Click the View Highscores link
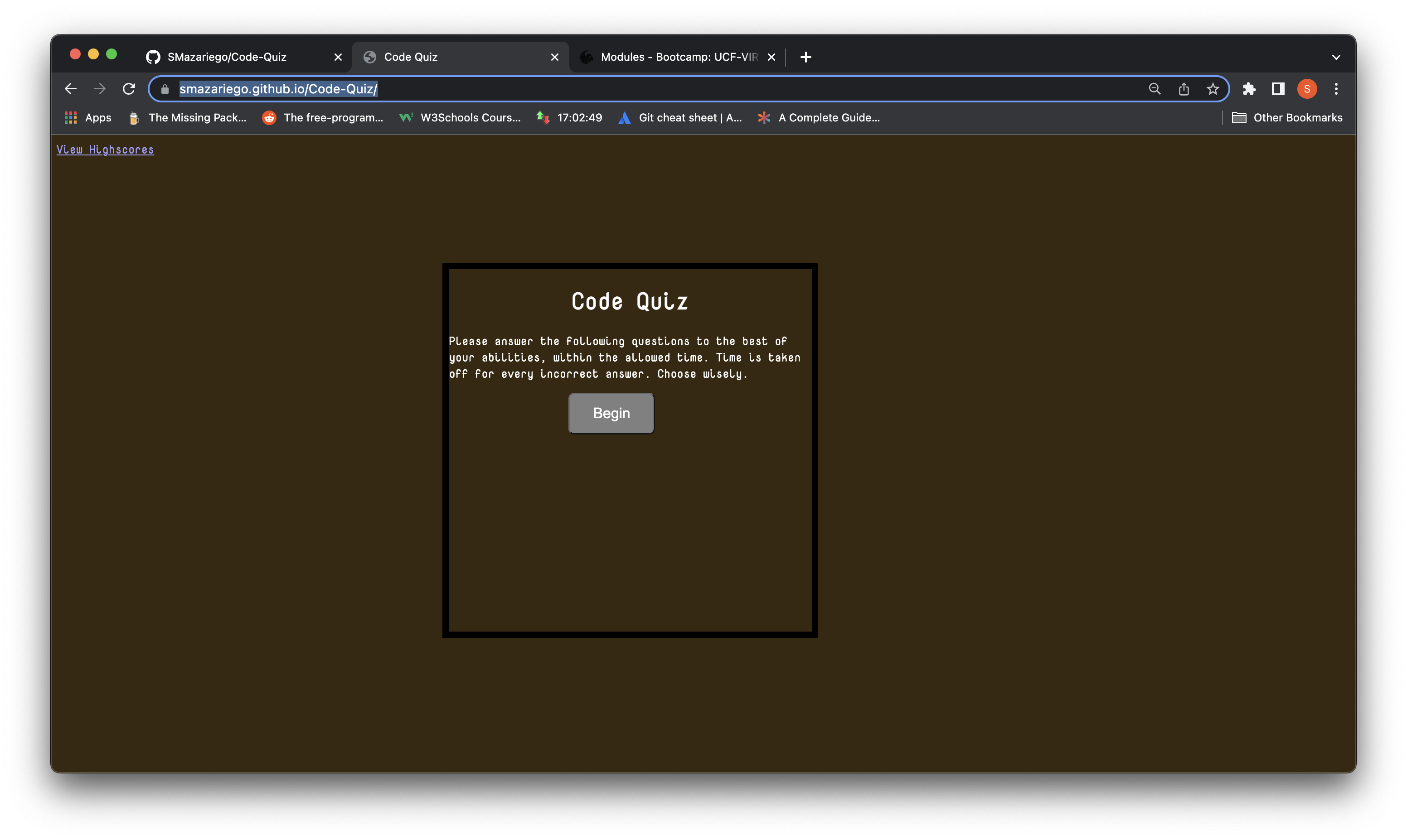1407x840 pixels. coord(105,150)
